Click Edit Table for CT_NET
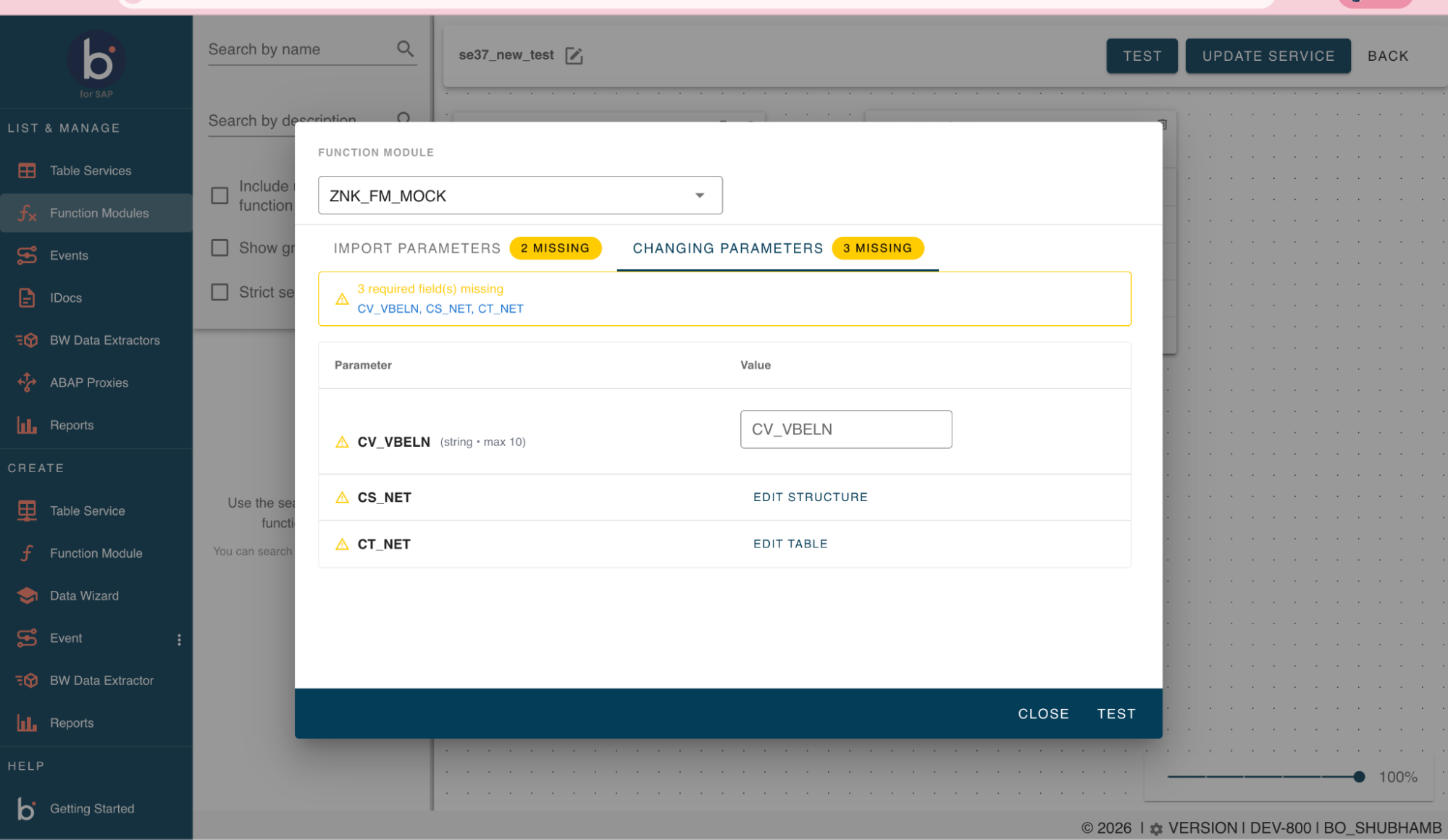This screenshot has height=840, width=1448. point(790,544)
